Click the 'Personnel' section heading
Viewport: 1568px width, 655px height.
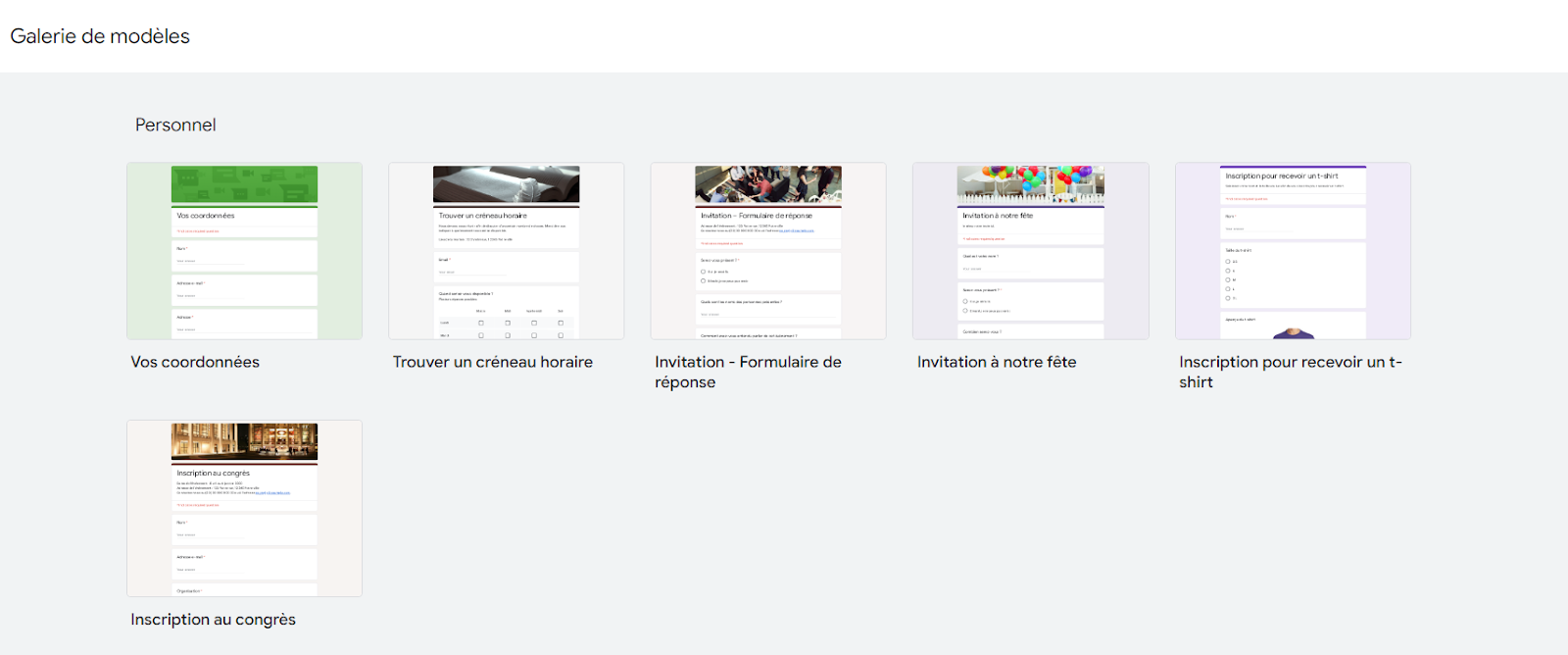tap(175, 125)
